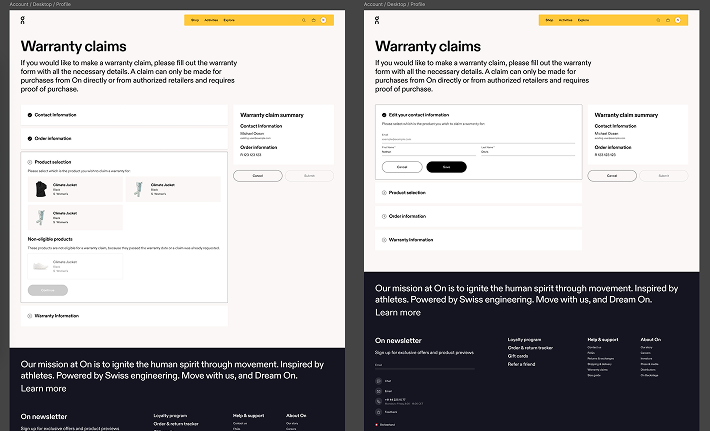Click the Chat icon in right frame footer
The width and height of the screenshot is (710, 431).
(x=379, y=381)
